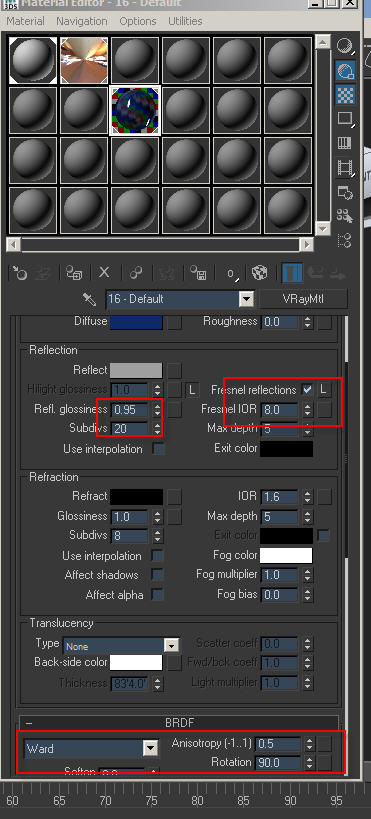Click the Video Color Check icon
Screen dimensions: 371x819
click(x=345, y=143)
